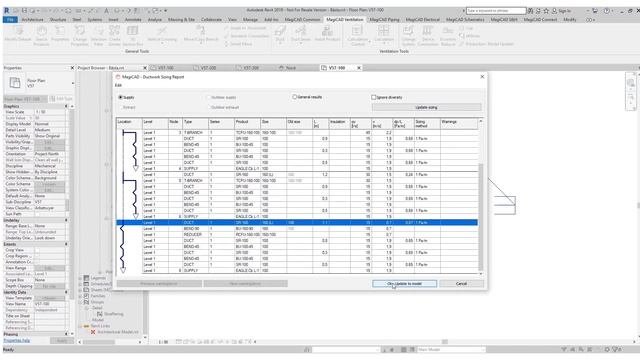Click the Architectural Model link error icon
Image resolution: width=640 pixels, height=360 pixels.
coord(93,332)
